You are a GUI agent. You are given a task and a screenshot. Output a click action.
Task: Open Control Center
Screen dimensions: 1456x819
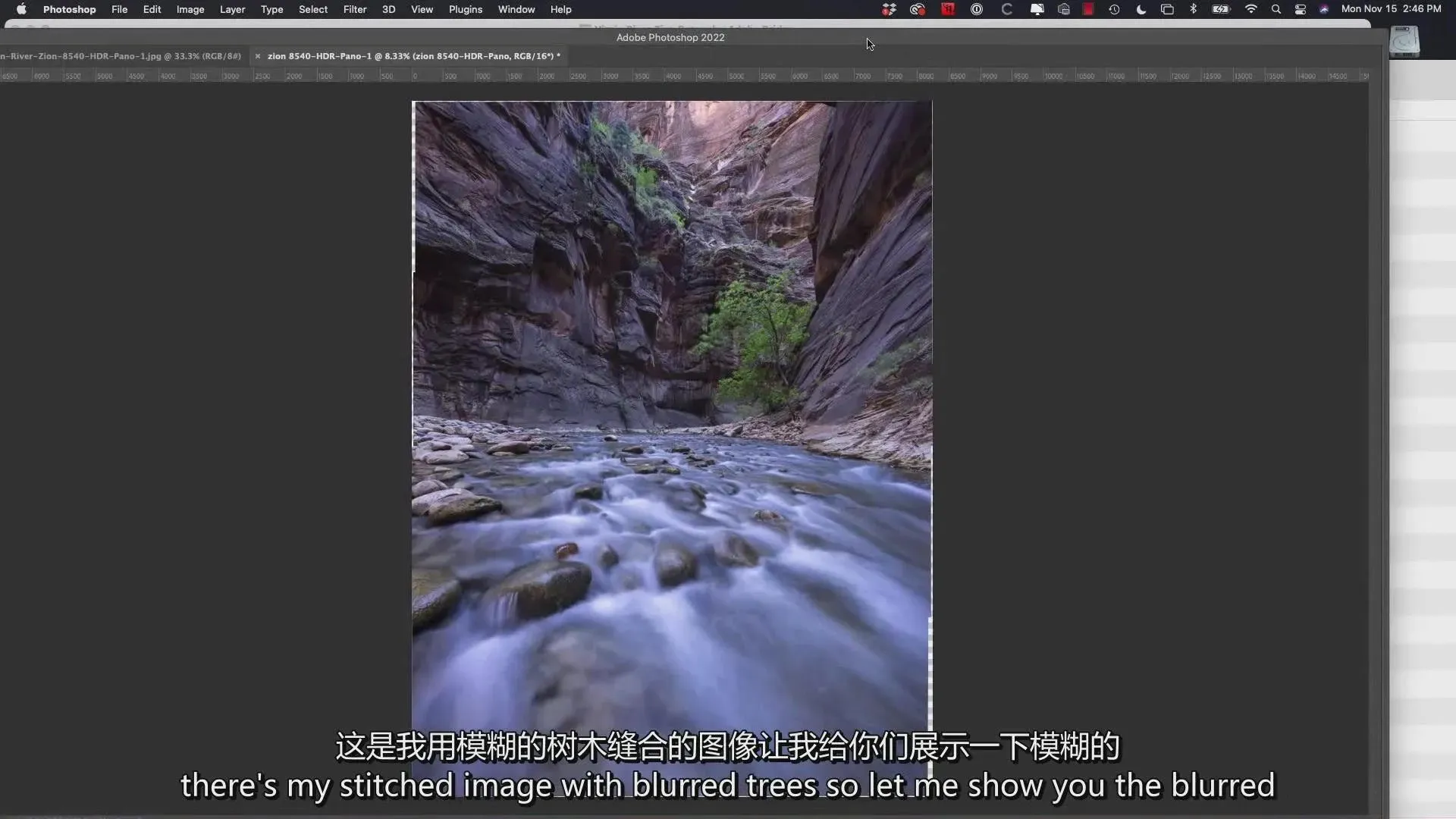[x=1301, y=9]
